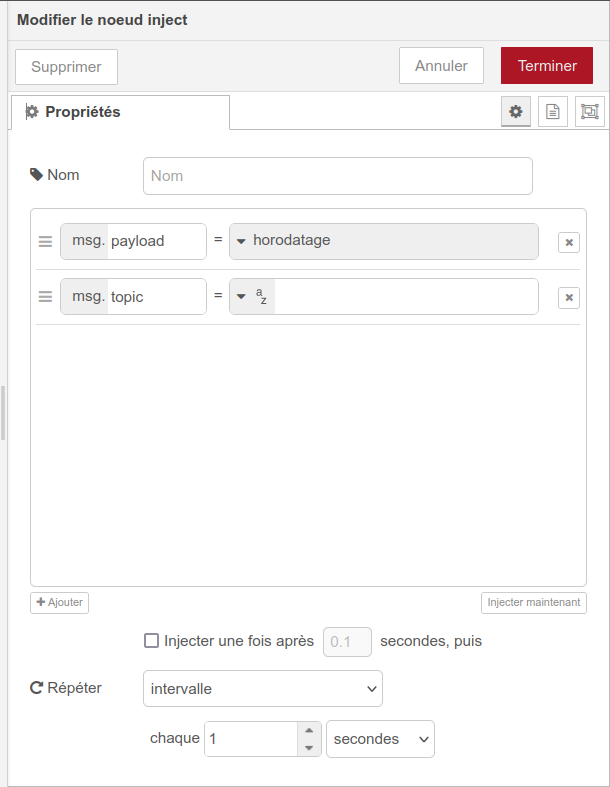
Task: Switch to the Propriétés tab
Action: 120,112
